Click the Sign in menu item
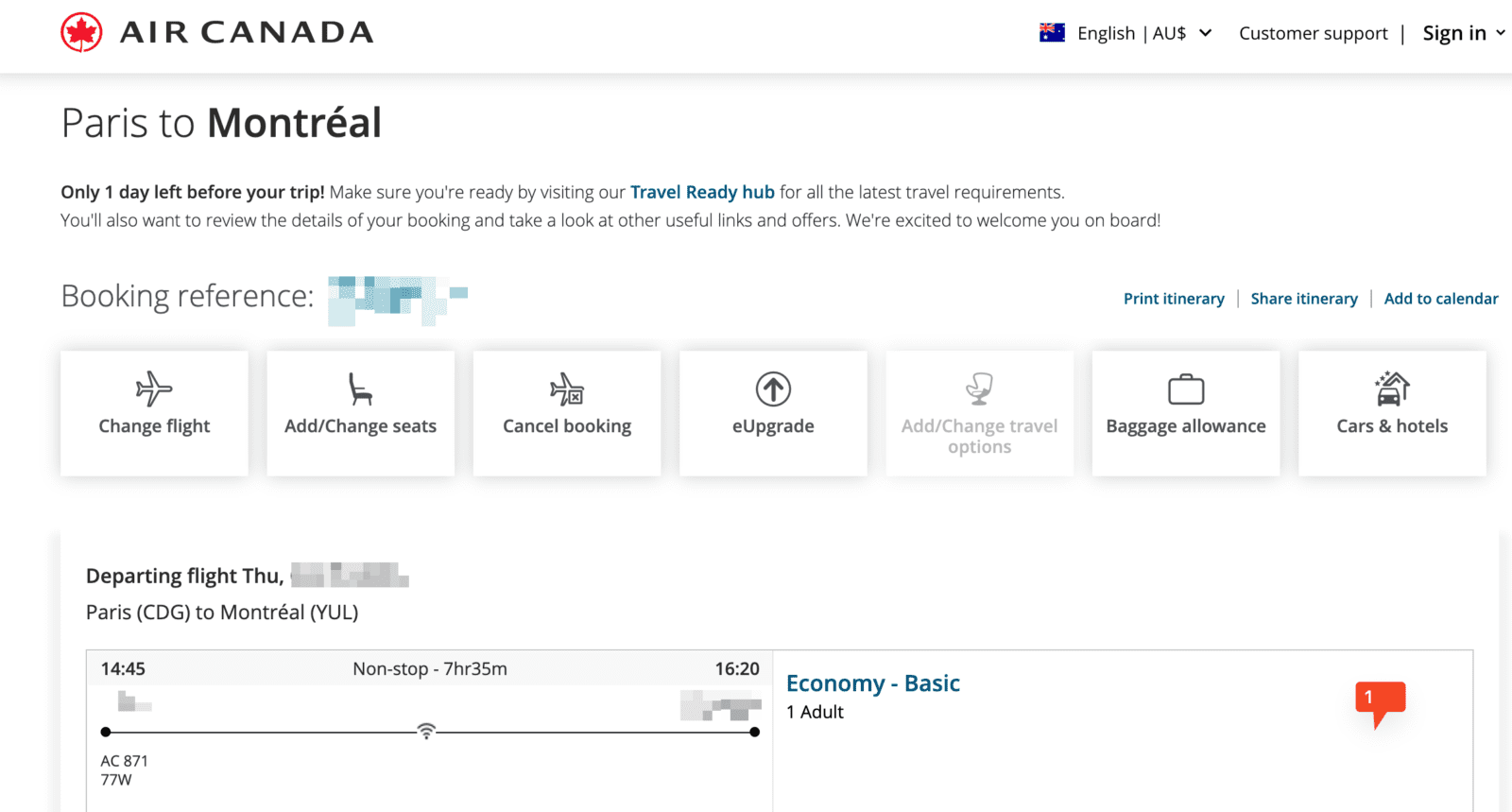1512x812 pixels. coord(1454,33)
